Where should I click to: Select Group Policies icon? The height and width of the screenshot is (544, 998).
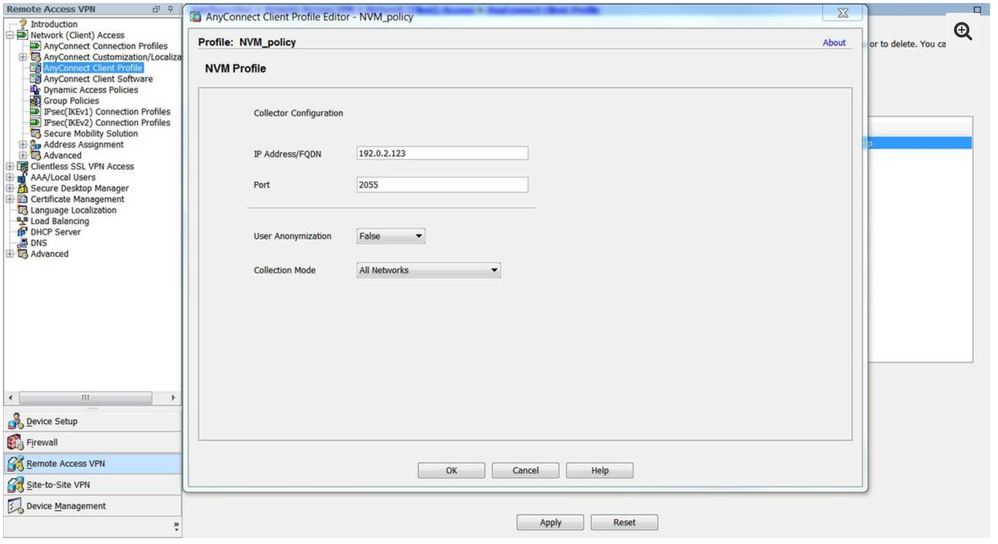pos(36,101)
